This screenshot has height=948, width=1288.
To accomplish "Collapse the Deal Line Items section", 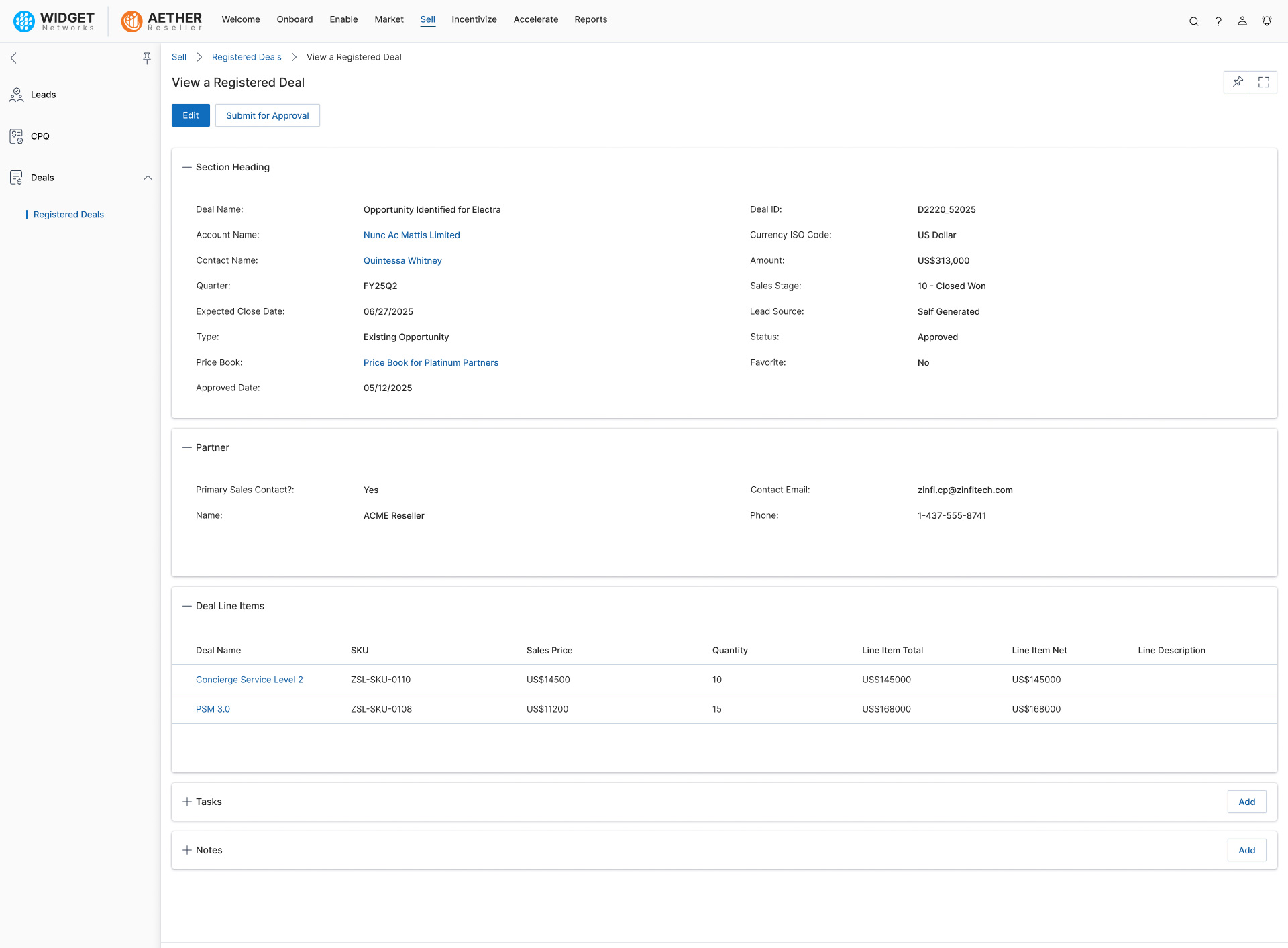I will (x=187, y=606).
